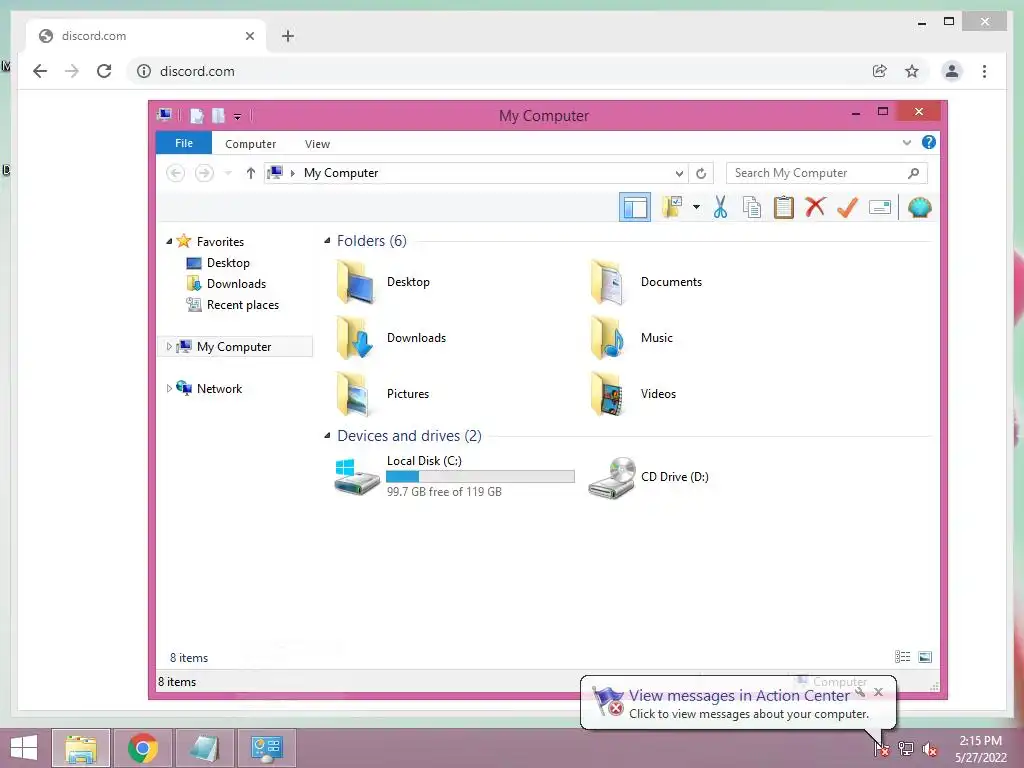The height and width of the screenshot is (768, 1024).
Task: Collapse the Favorites tree section
Action: point(169,242)
